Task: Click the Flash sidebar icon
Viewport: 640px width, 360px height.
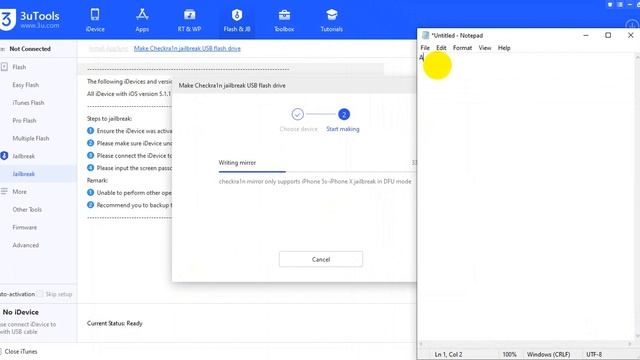Action: pos(4,67)
